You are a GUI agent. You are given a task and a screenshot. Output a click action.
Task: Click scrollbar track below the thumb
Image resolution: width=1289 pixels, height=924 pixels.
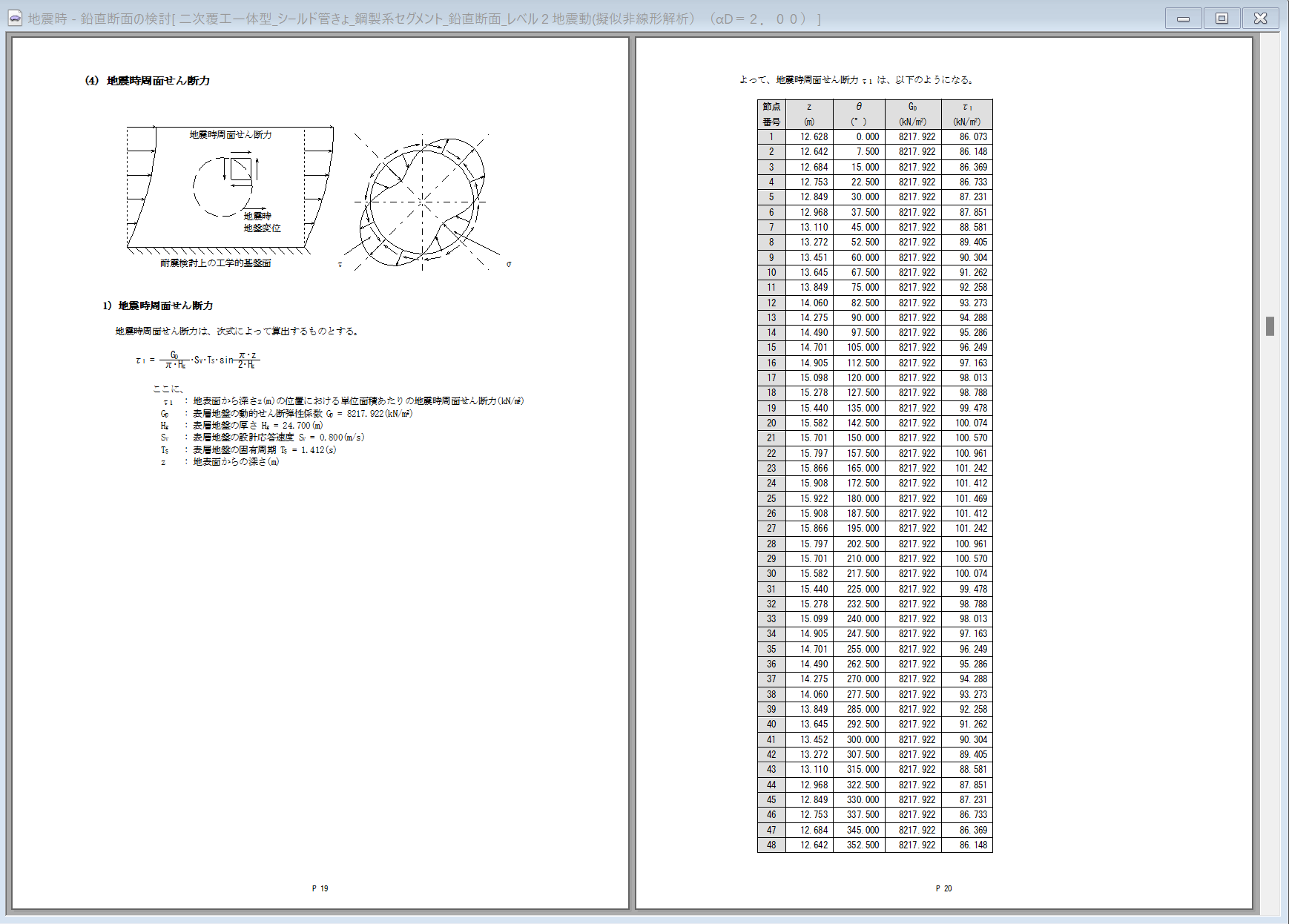pyautogui.click(x=1270, y=593)
